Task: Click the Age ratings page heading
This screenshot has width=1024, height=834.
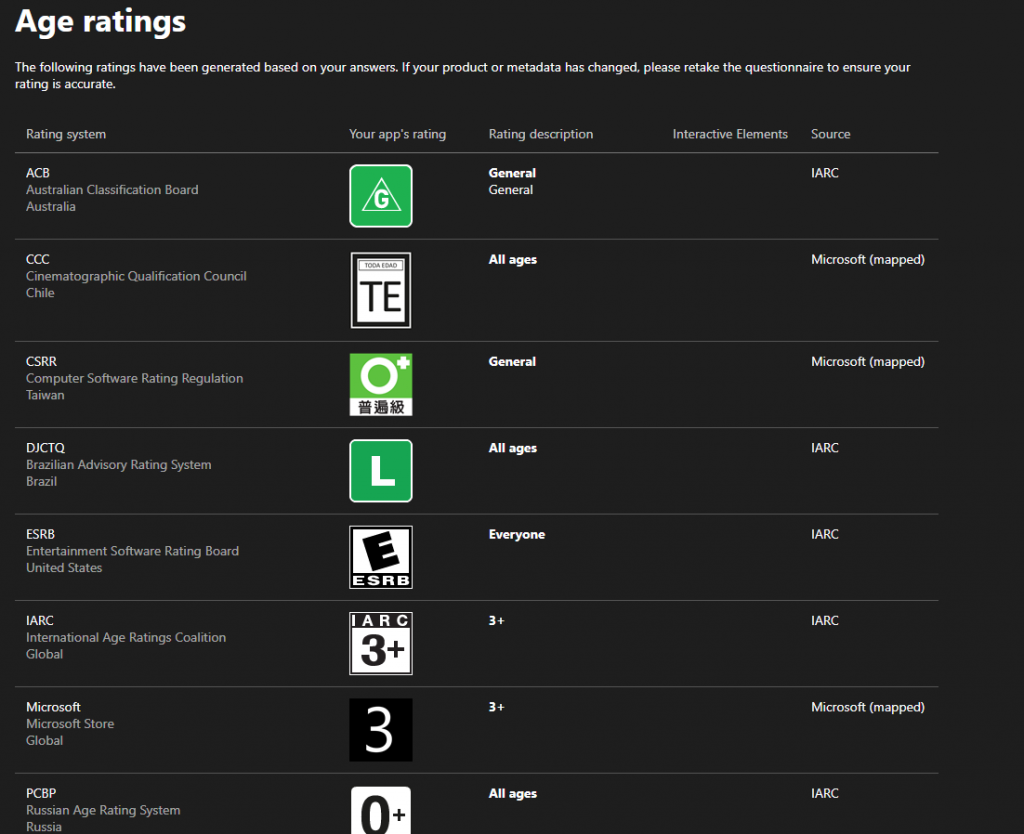Action: click(x=100, y=22)
